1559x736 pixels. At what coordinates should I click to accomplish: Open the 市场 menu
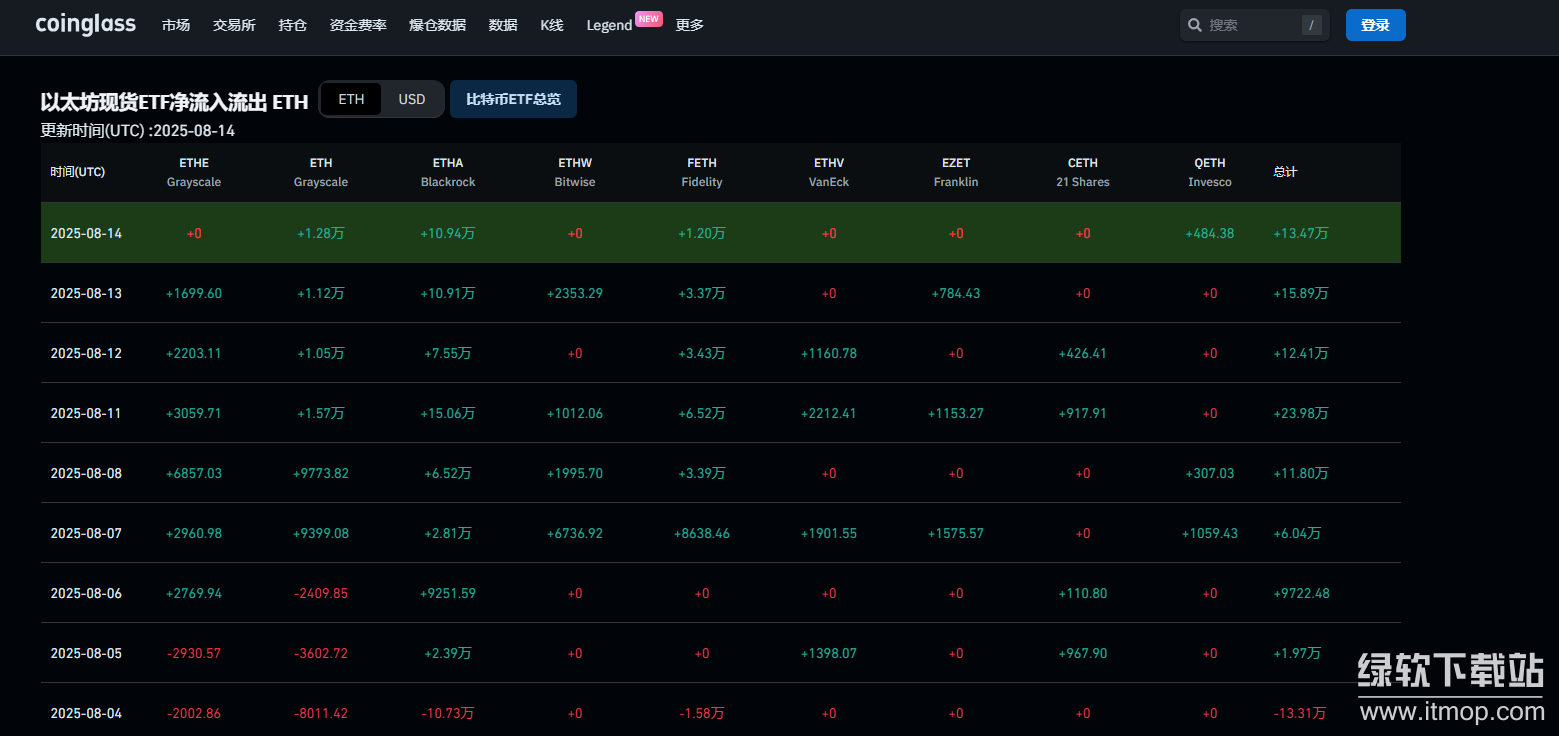point(176,25)
